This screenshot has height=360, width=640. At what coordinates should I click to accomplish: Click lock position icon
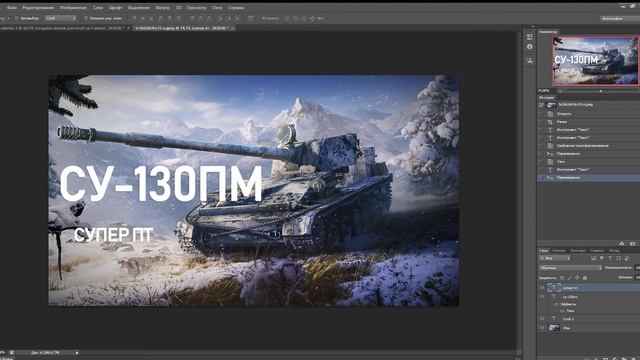577,278
